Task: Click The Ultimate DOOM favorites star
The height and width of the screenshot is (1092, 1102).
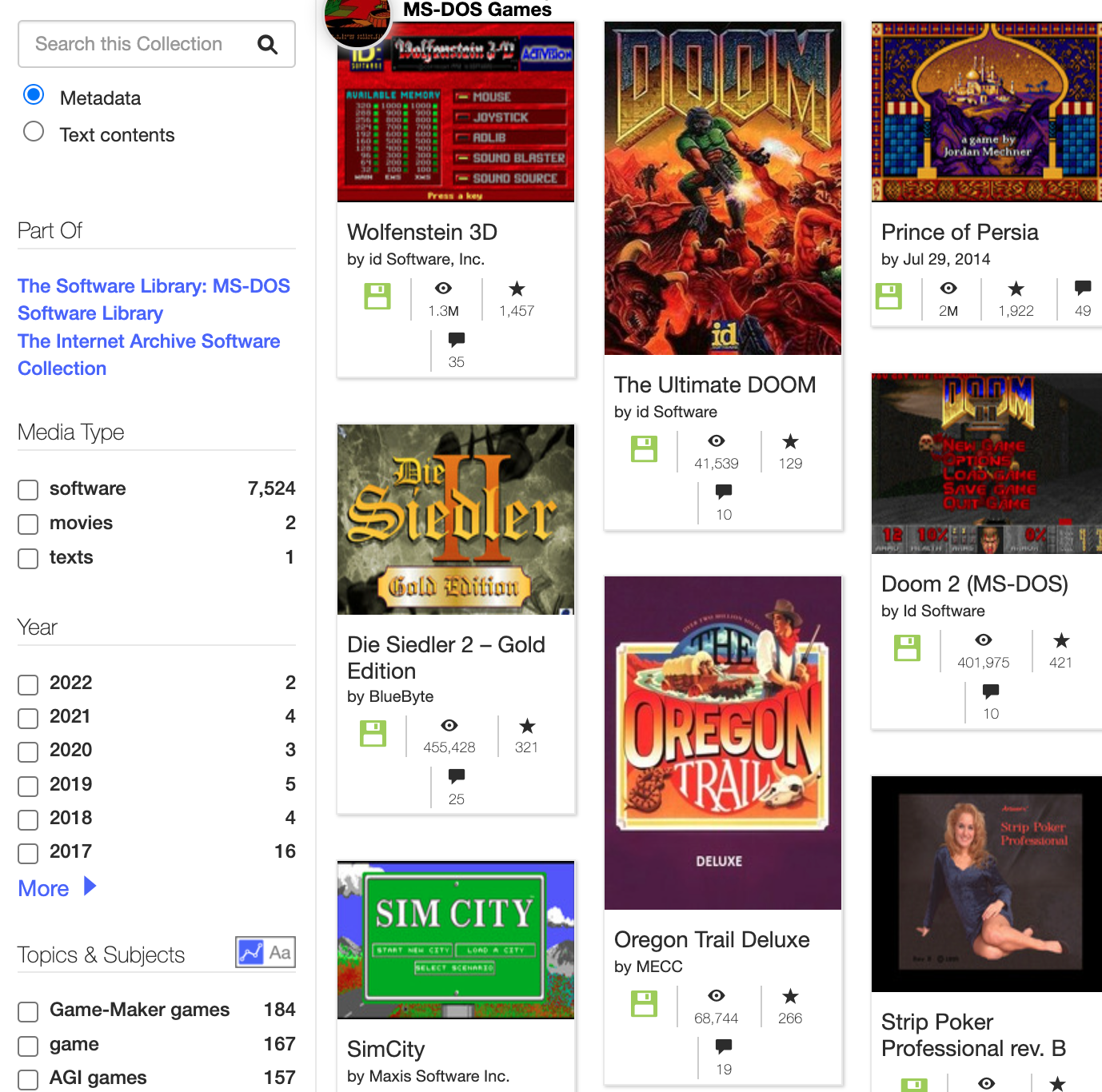Action: 791,441
